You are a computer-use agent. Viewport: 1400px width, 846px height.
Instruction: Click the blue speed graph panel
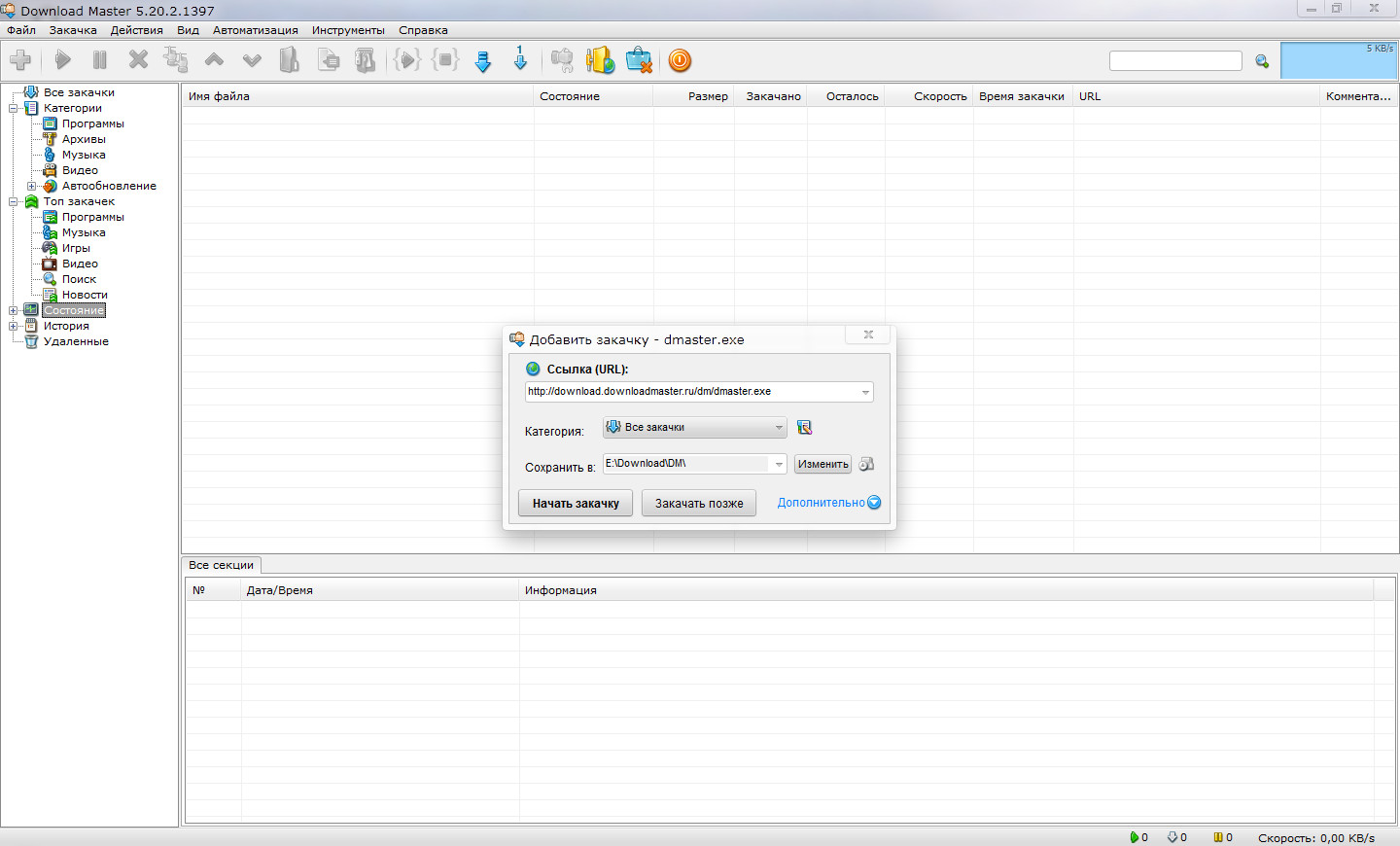(x=1339, y=60)
